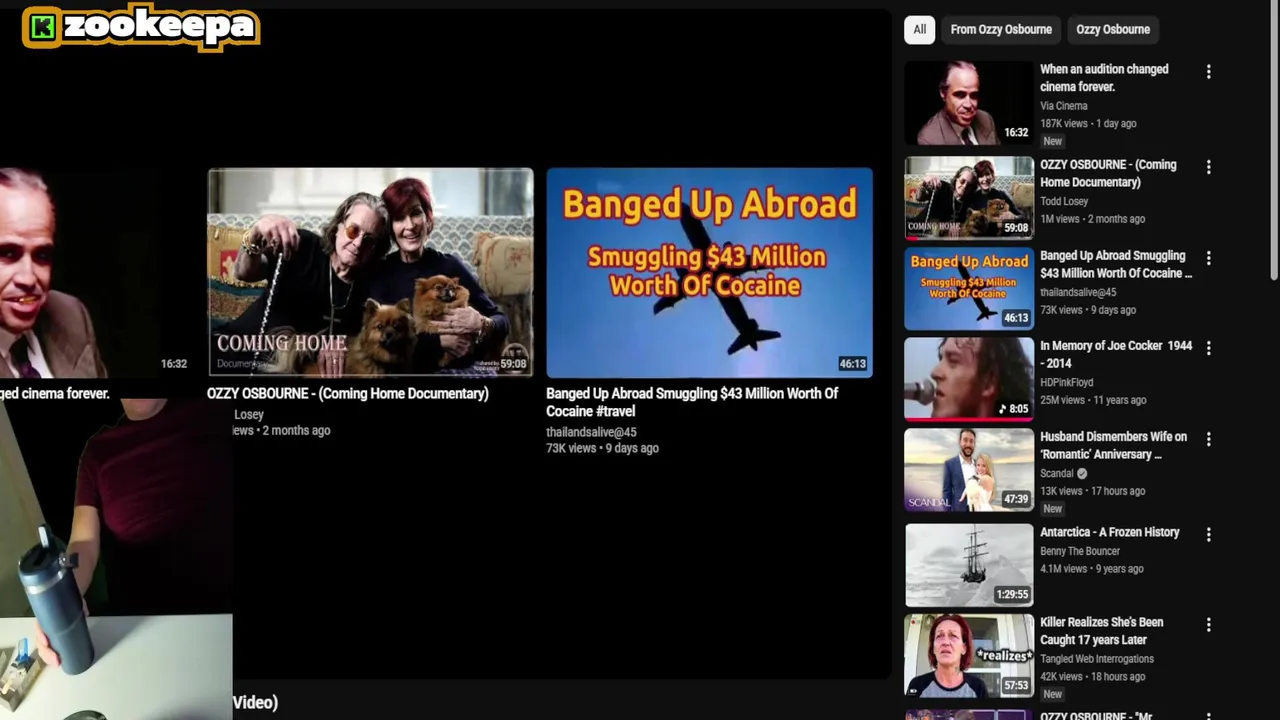
Task: Click the '25M views • 11 years ago' text
Action: [1093, 400]
